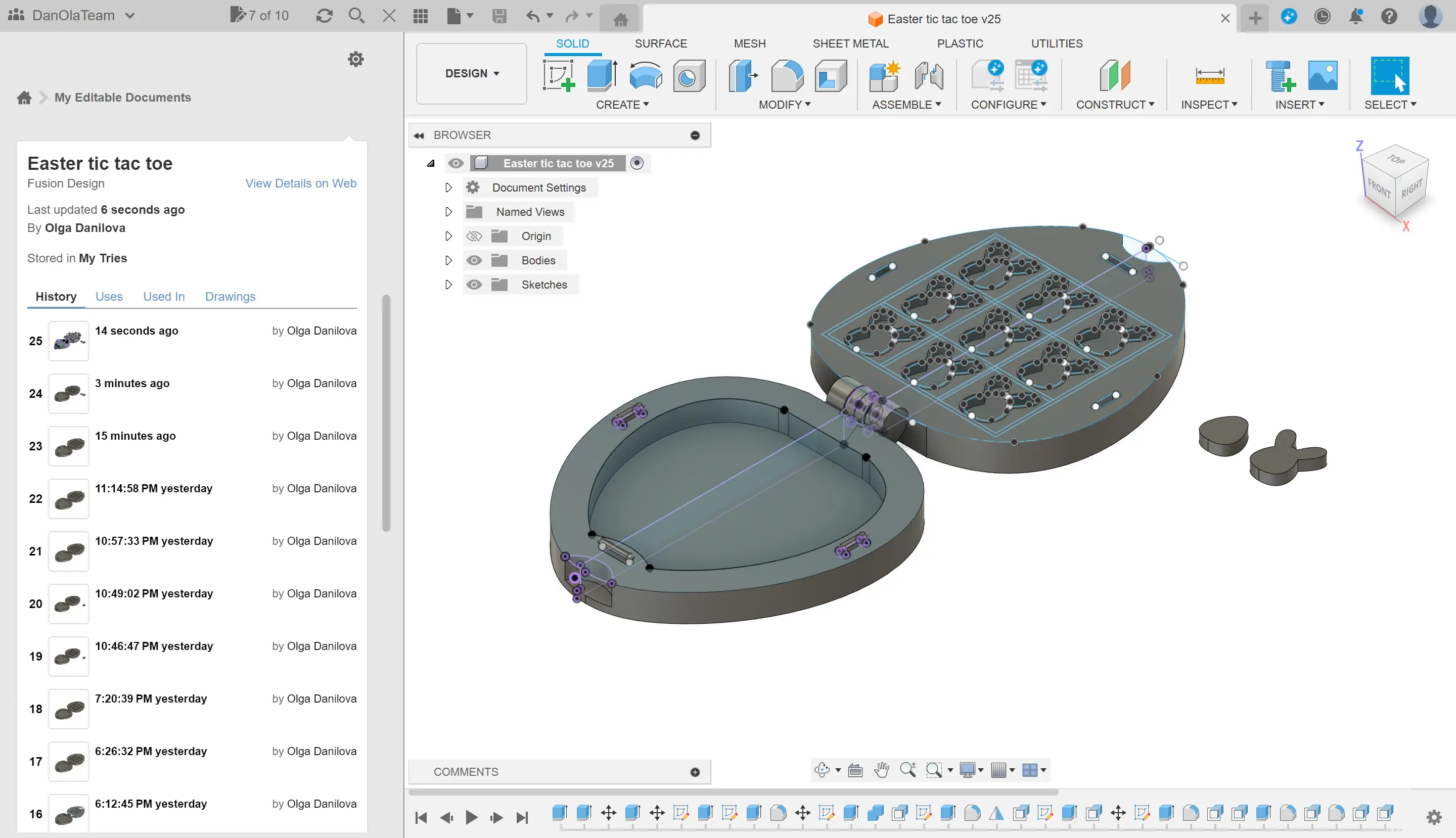
Task: Open the CREATE dropdown menu
Action: pos(622,105)
